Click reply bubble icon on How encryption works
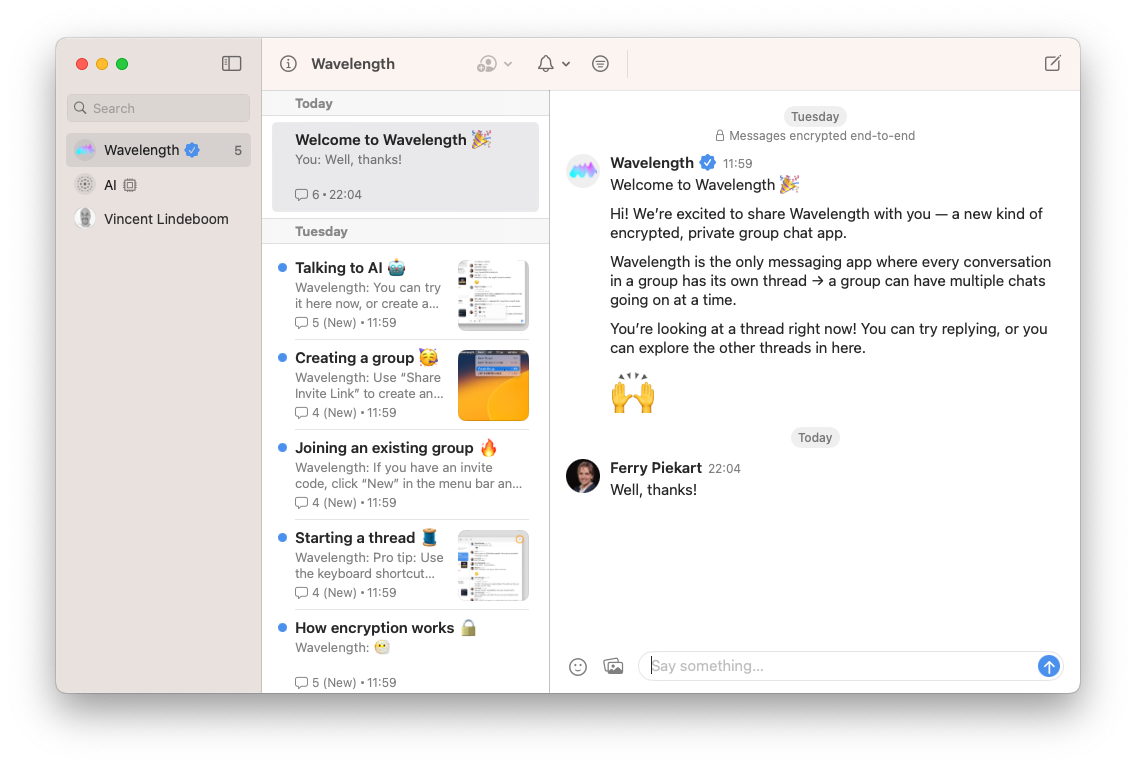The image size is (1136, 767). [x=301, y=682]
